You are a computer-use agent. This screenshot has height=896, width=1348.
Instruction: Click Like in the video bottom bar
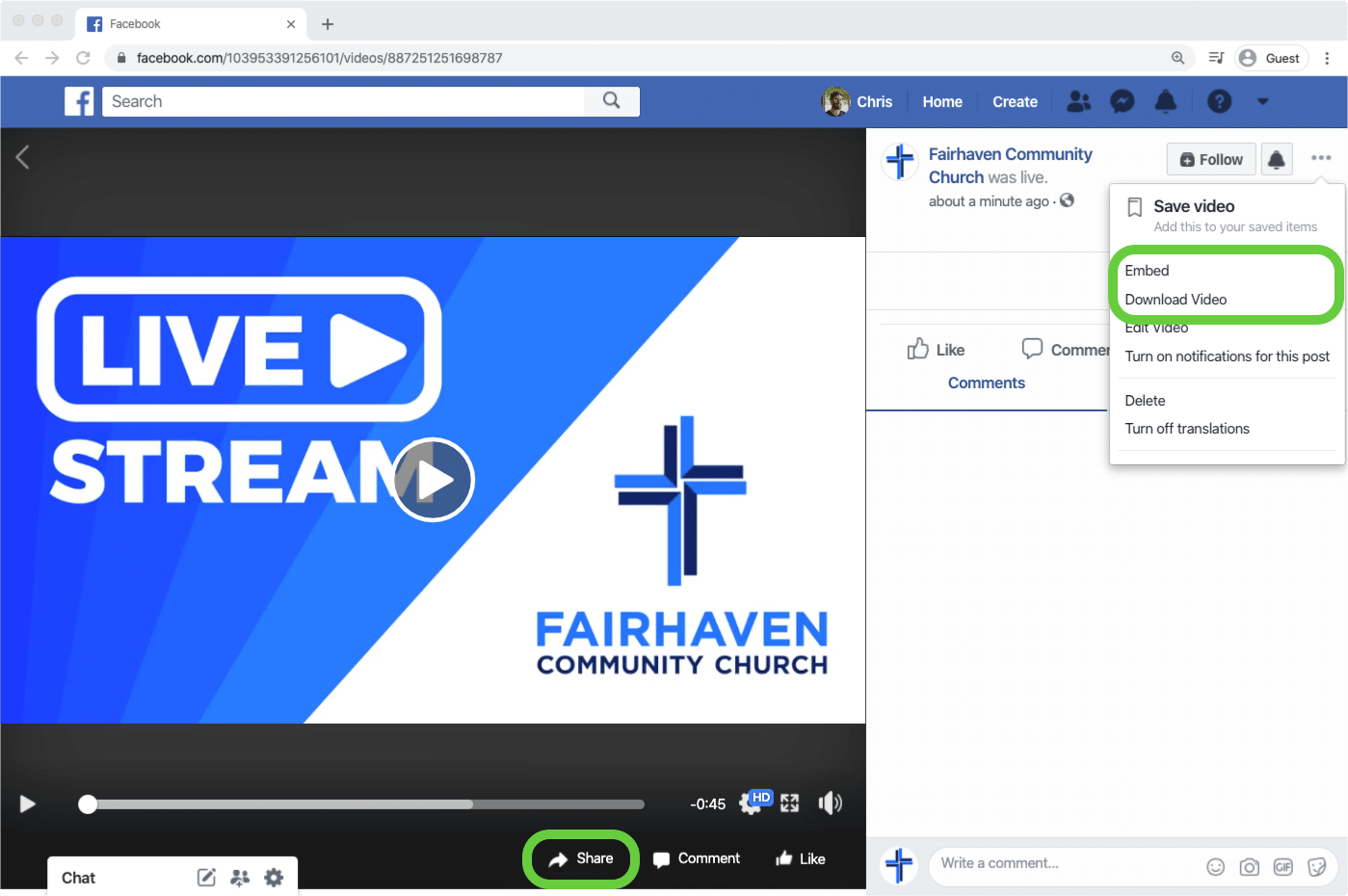tap(801, 858)
